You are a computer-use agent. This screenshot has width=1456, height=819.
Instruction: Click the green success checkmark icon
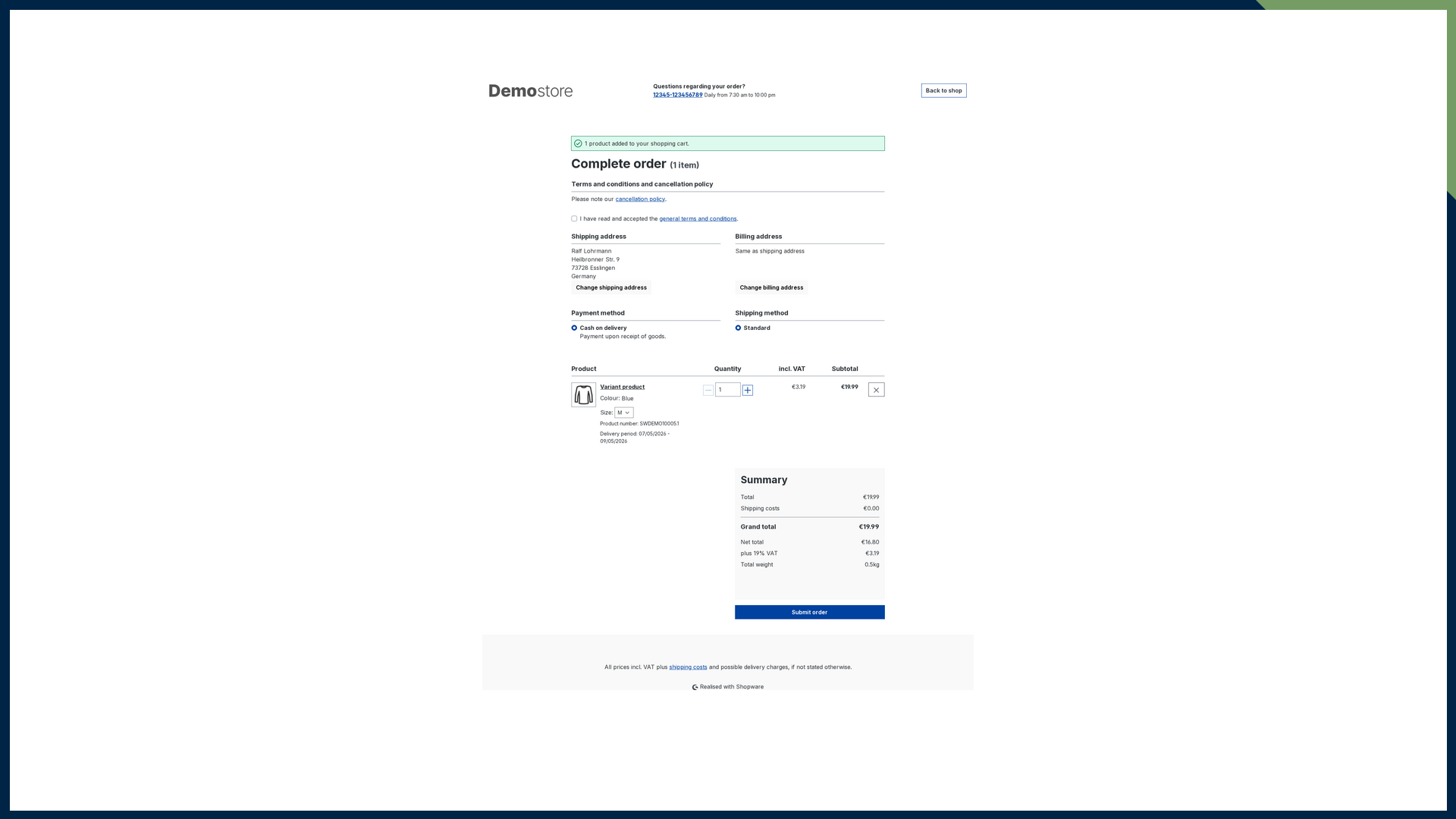pyautogui.click(x=578, y=143)
